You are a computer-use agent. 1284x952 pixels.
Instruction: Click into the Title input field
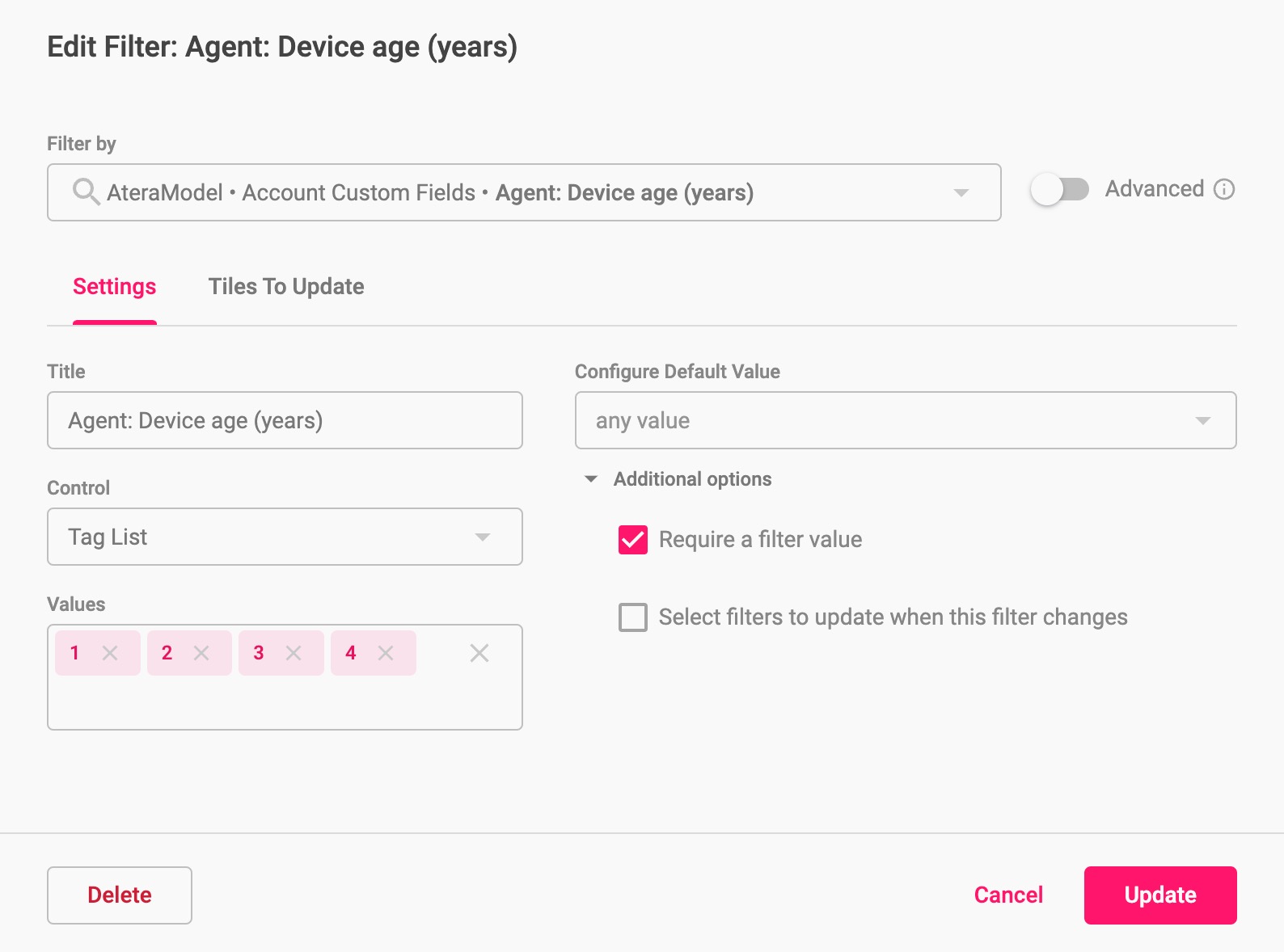click(x=285, y=420)
